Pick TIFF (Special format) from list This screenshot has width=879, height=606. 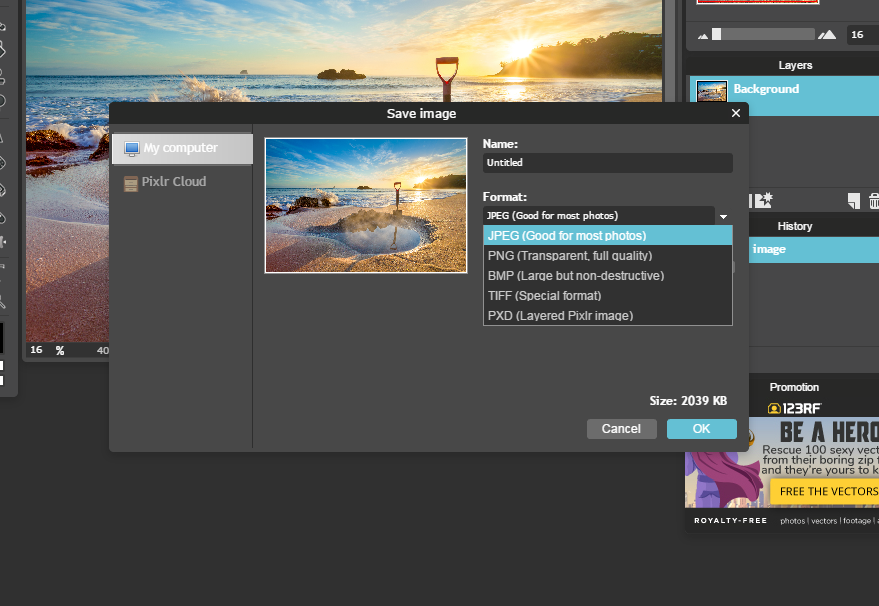tap(544, 296)
